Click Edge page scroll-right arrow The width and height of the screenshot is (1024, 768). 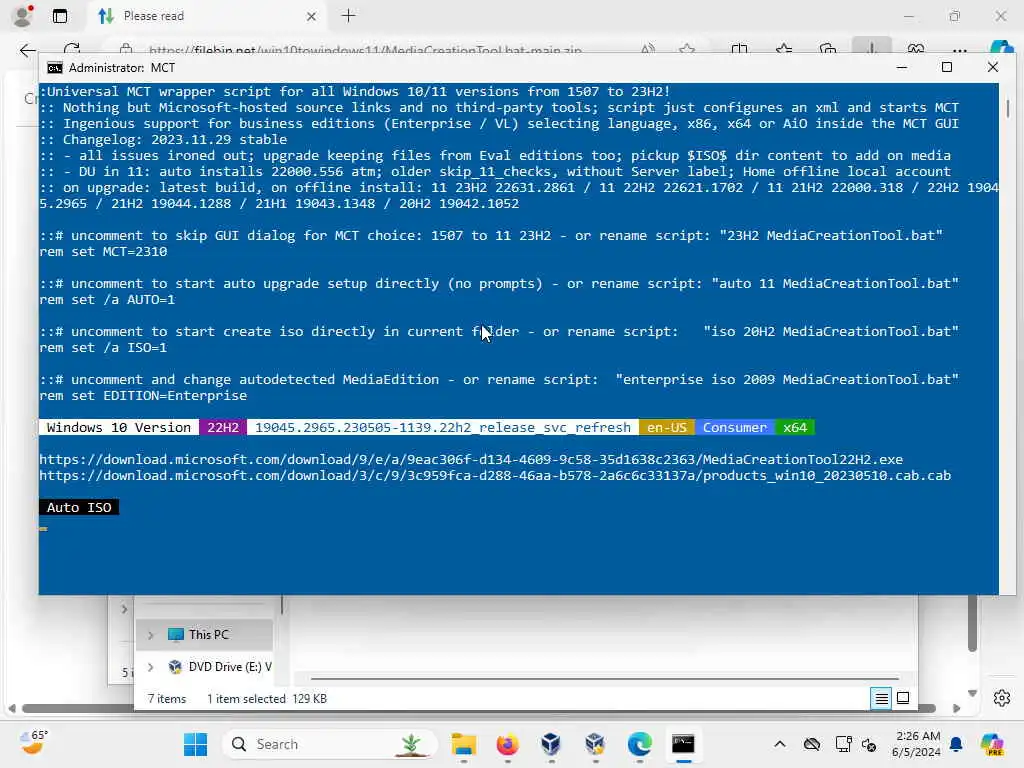957,708
